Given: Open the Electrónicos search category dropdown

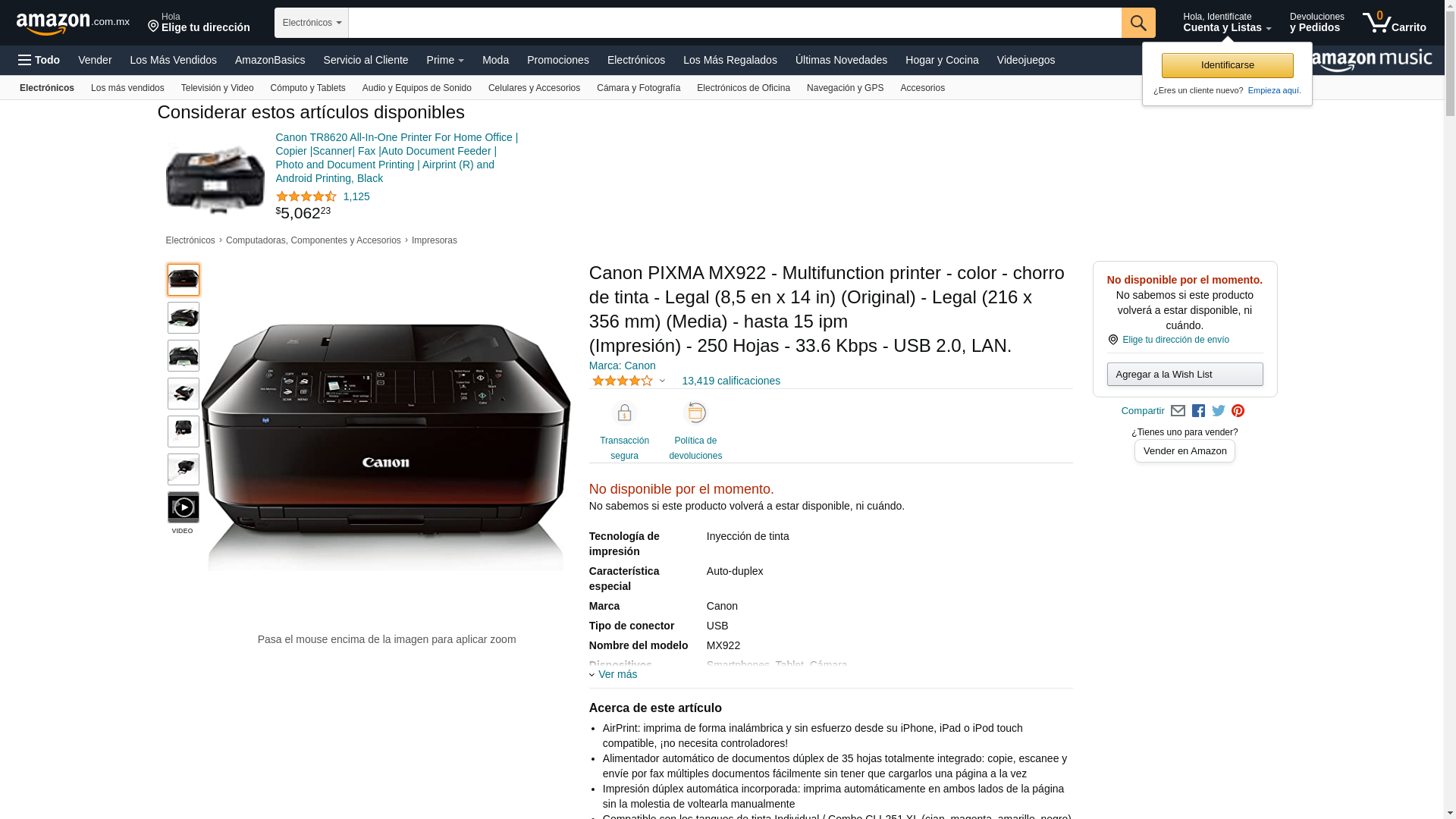Looking at the screenshot, I should coord(312,23).
